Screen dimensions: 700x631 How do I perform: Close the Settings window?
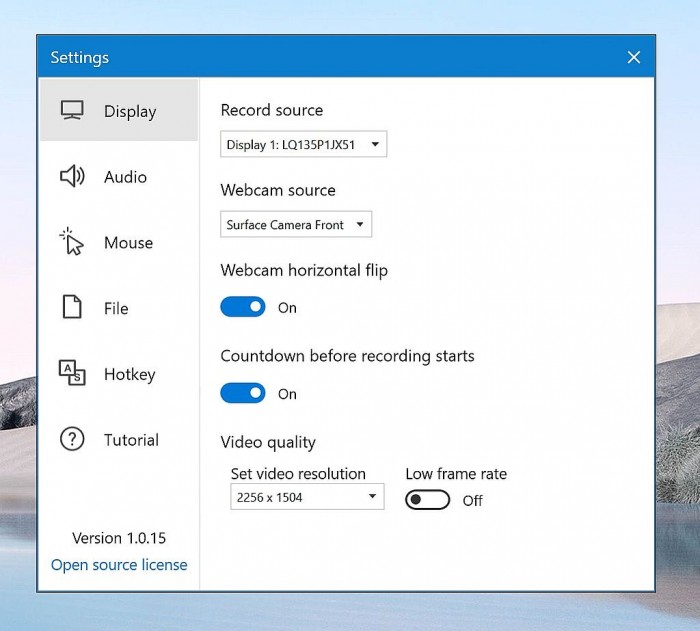coord(633,58)
